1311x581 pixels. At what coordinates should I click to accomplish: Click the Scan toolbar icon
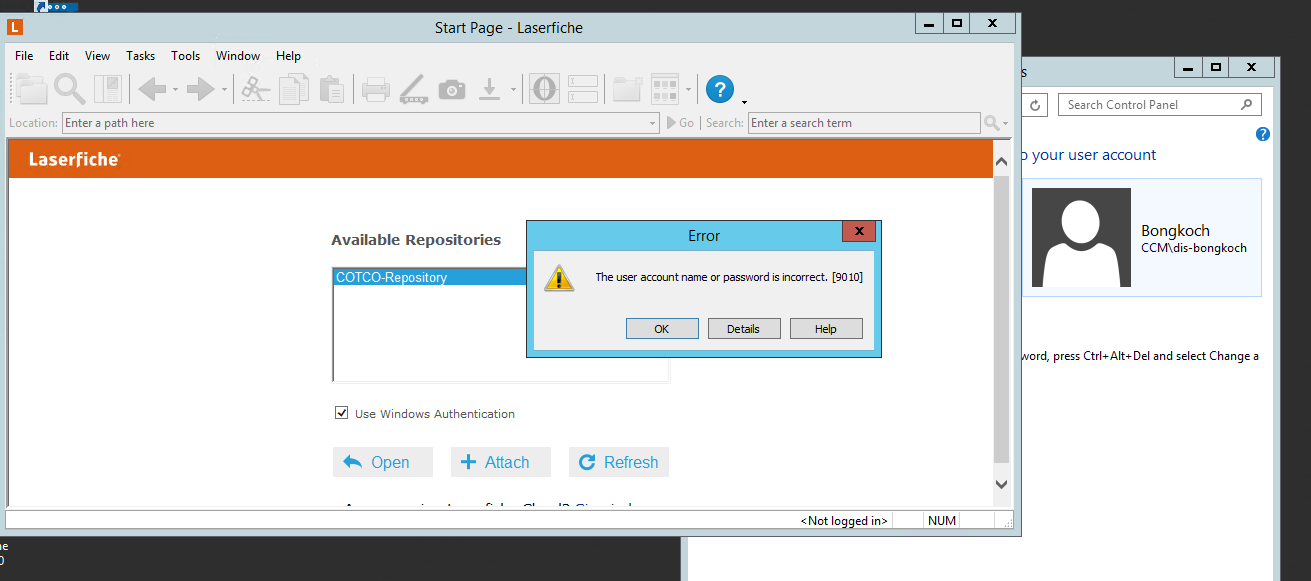(x=413, y=90)
